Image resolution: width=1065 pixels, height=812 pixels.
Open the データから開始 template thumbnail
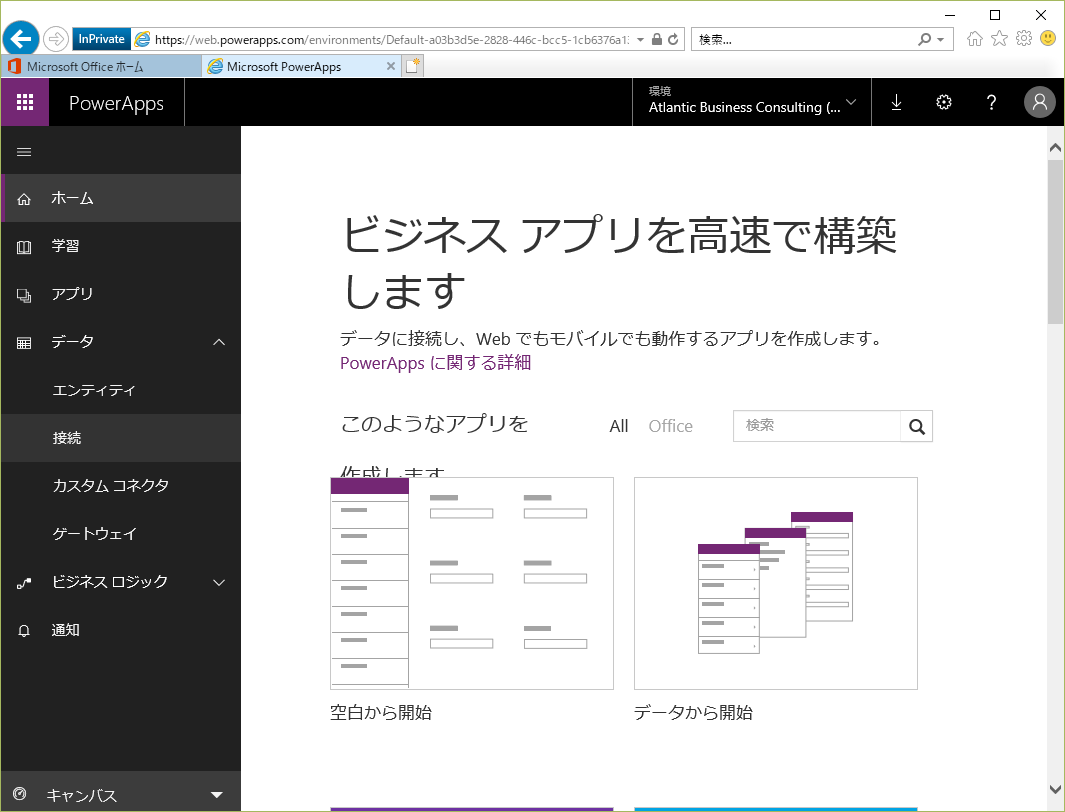click(x=776, y=583)
